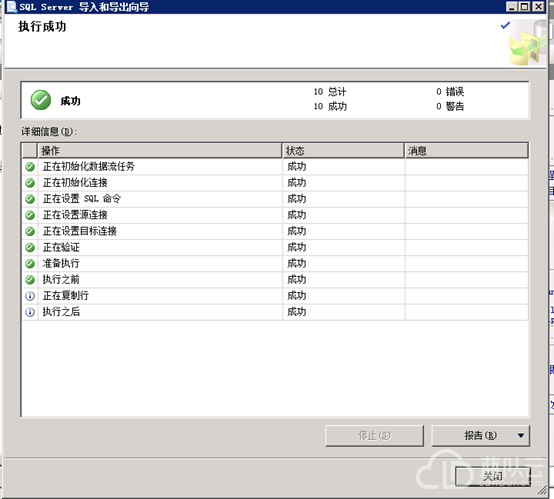Click the disabled 停止(S) button
Image resolution: width=554 pixels, height=499 pixels.
(374, 436)
